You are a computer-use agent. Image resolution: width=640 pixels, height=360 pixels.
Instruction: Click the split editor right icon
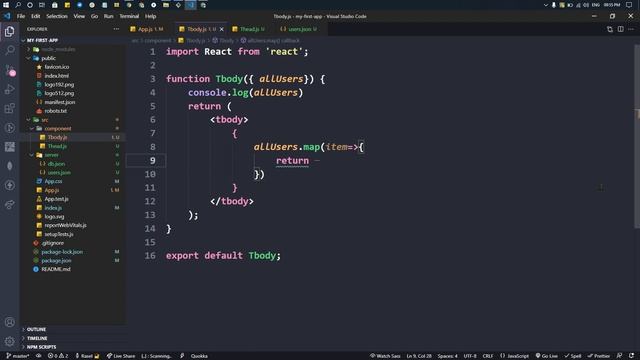620,29
